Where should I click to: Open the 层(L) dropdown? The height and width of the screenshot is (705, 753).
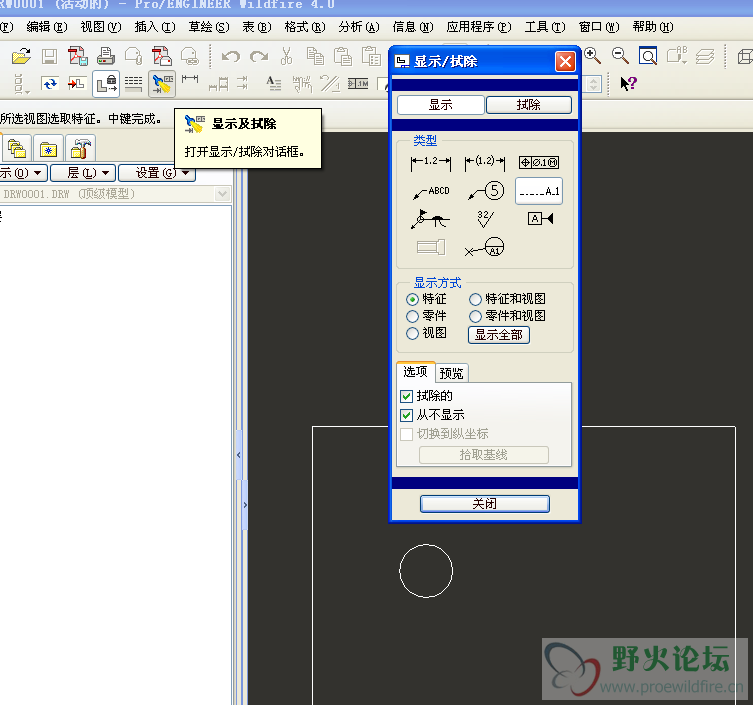click(x=83, y=172)
